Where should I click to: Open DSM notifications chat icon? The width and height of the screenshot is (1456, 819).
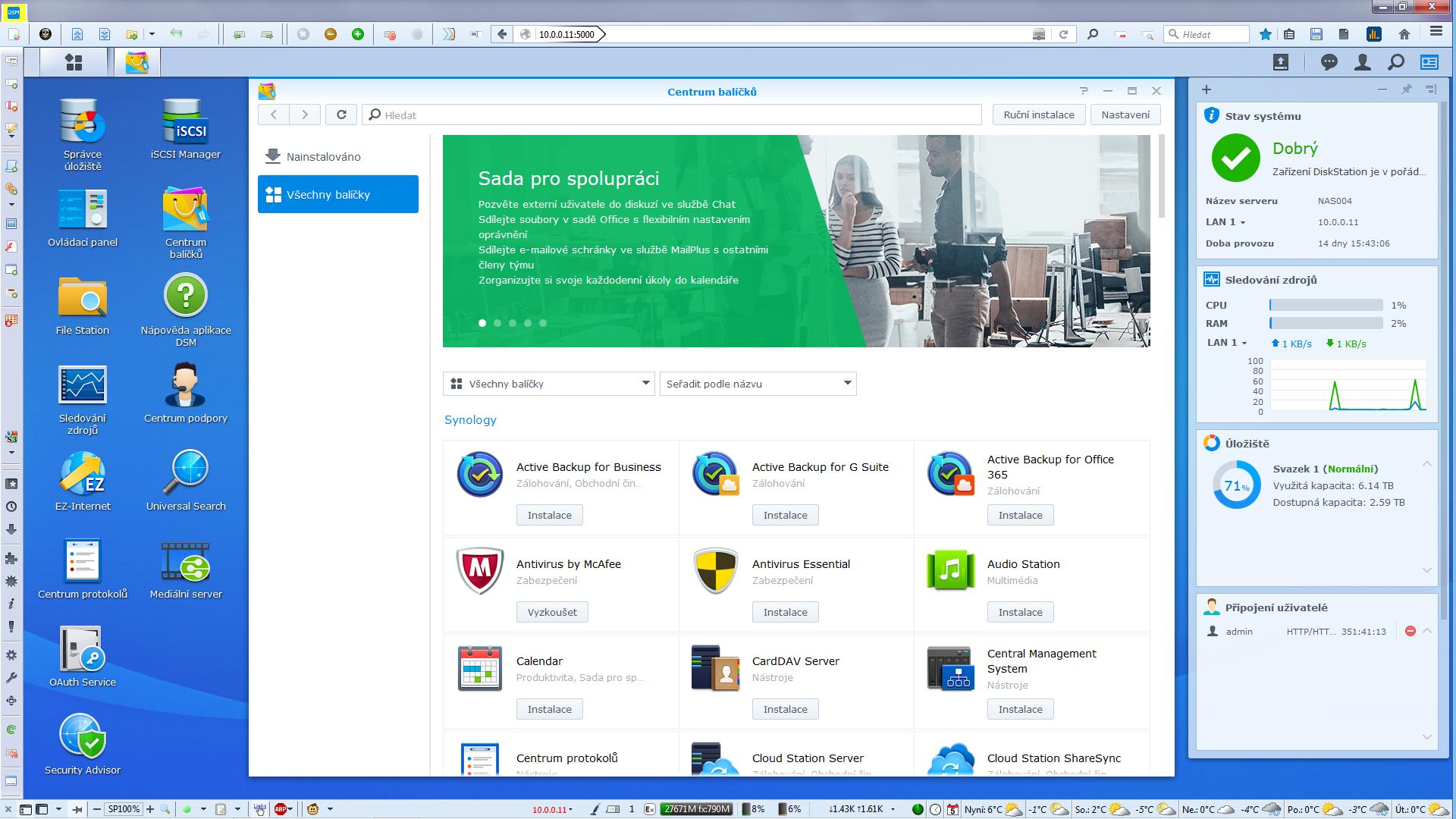pyautogui.click(x=1329, y=63)
